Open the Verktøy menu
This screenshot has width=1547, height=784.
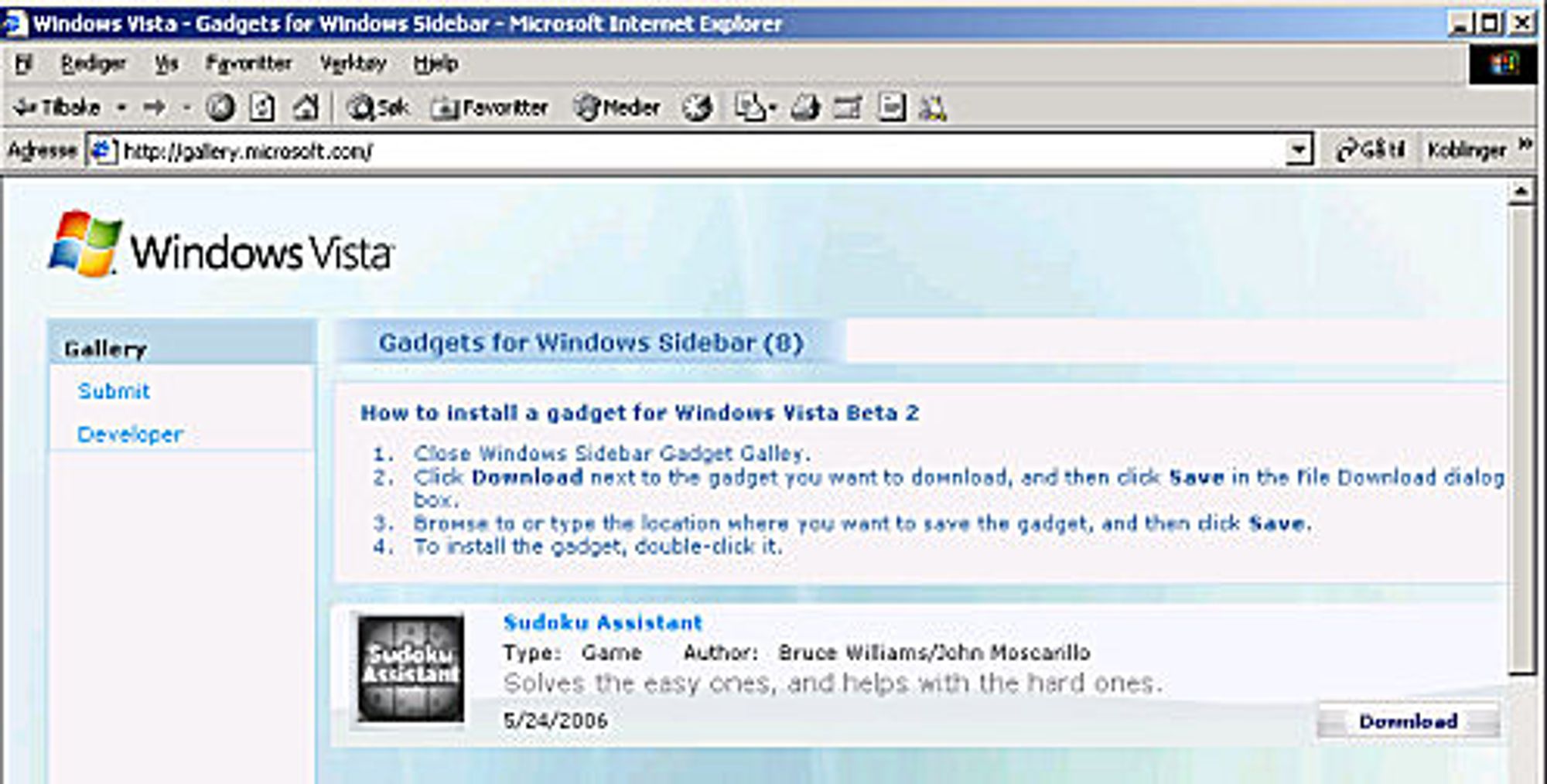coord(353,63)
